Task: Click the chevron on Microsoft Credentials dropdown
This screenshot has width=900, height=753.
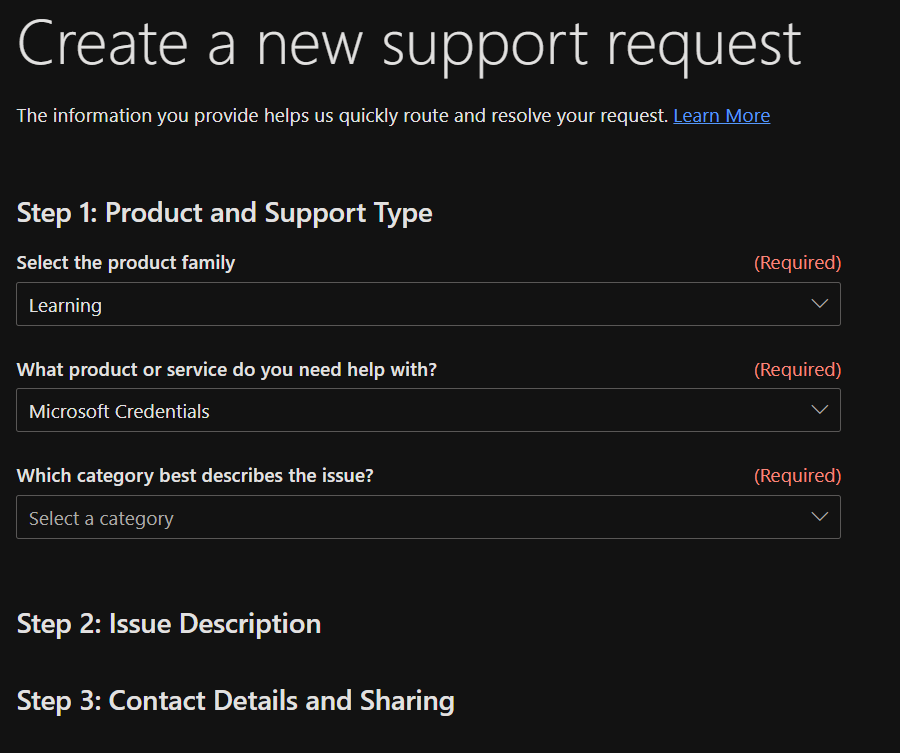Action: [819, 410]
